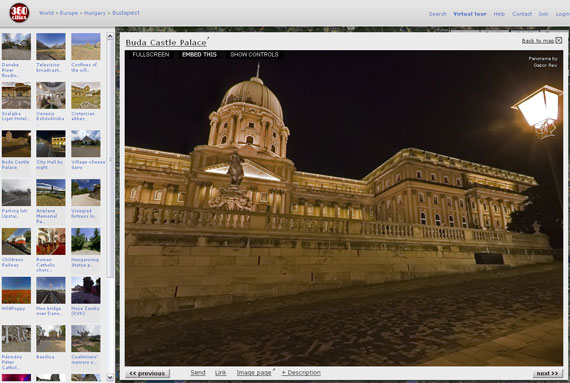This screenshot has width=570, height=383.
Task: Click the Send link
Action: [198, 372]
